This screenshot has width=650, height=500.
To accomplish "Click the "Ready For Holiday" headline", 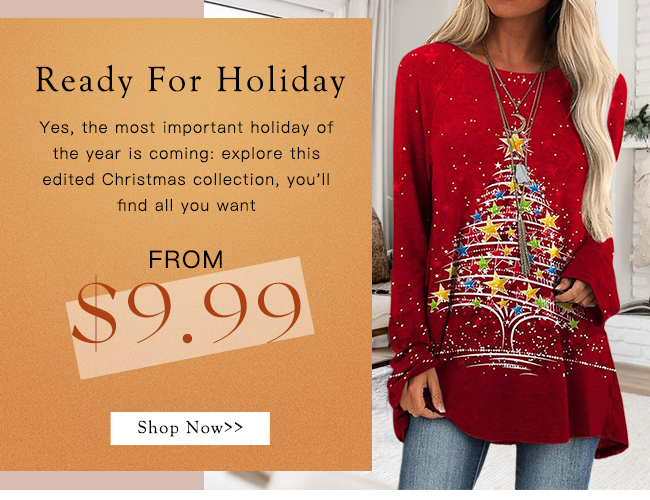I will [x=190, y=80].
